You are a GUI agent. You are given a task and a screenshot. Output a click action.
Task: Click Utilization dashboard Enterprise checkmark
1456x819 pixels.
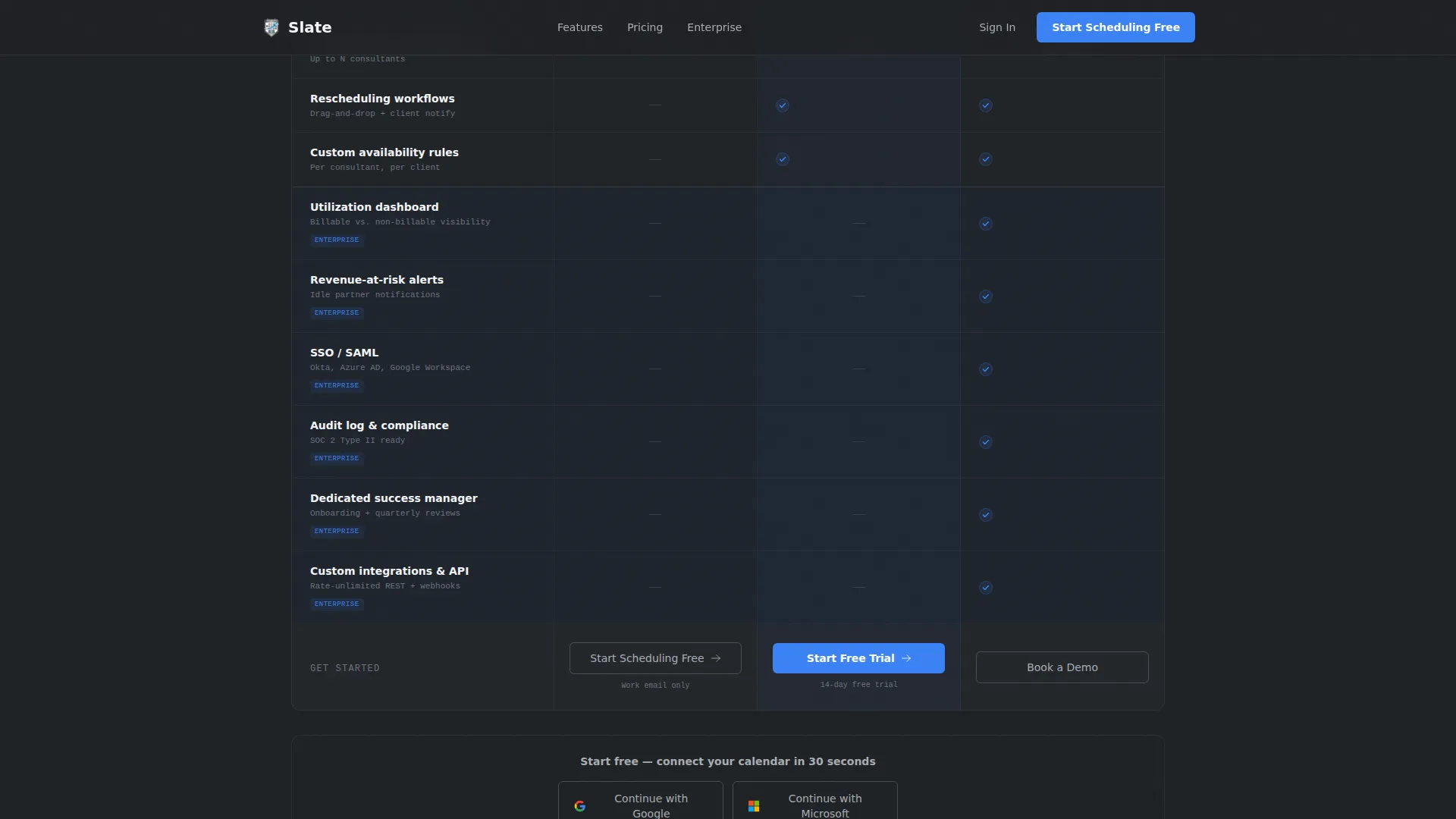pos(985,224)
